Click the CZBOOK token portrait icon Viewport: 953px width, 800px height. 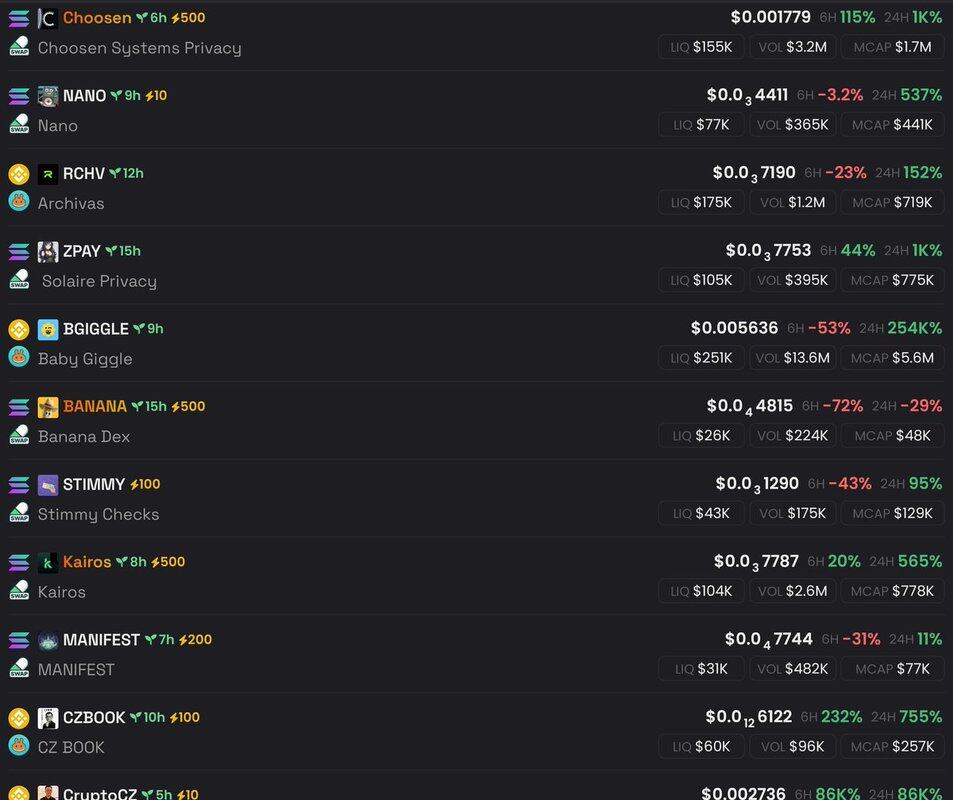tap(48, 718)
